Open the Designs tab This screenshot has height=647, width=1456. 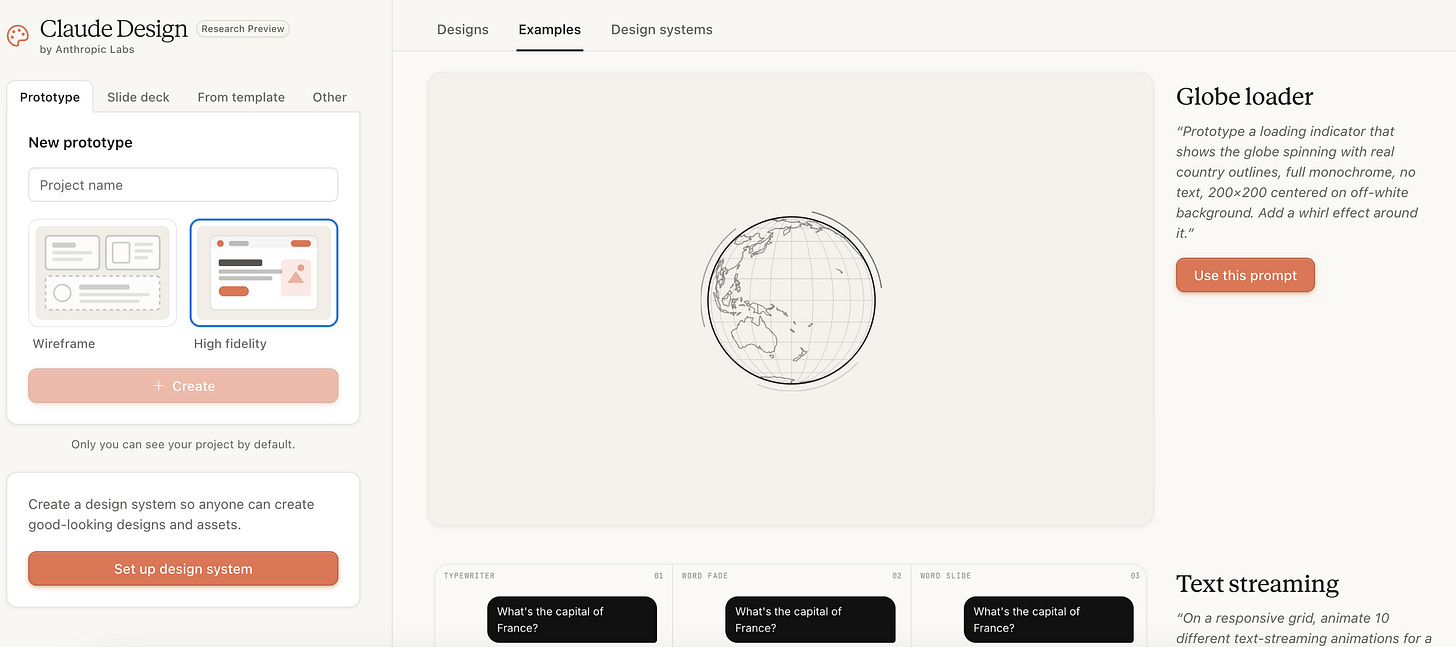(x=463, y=30)
